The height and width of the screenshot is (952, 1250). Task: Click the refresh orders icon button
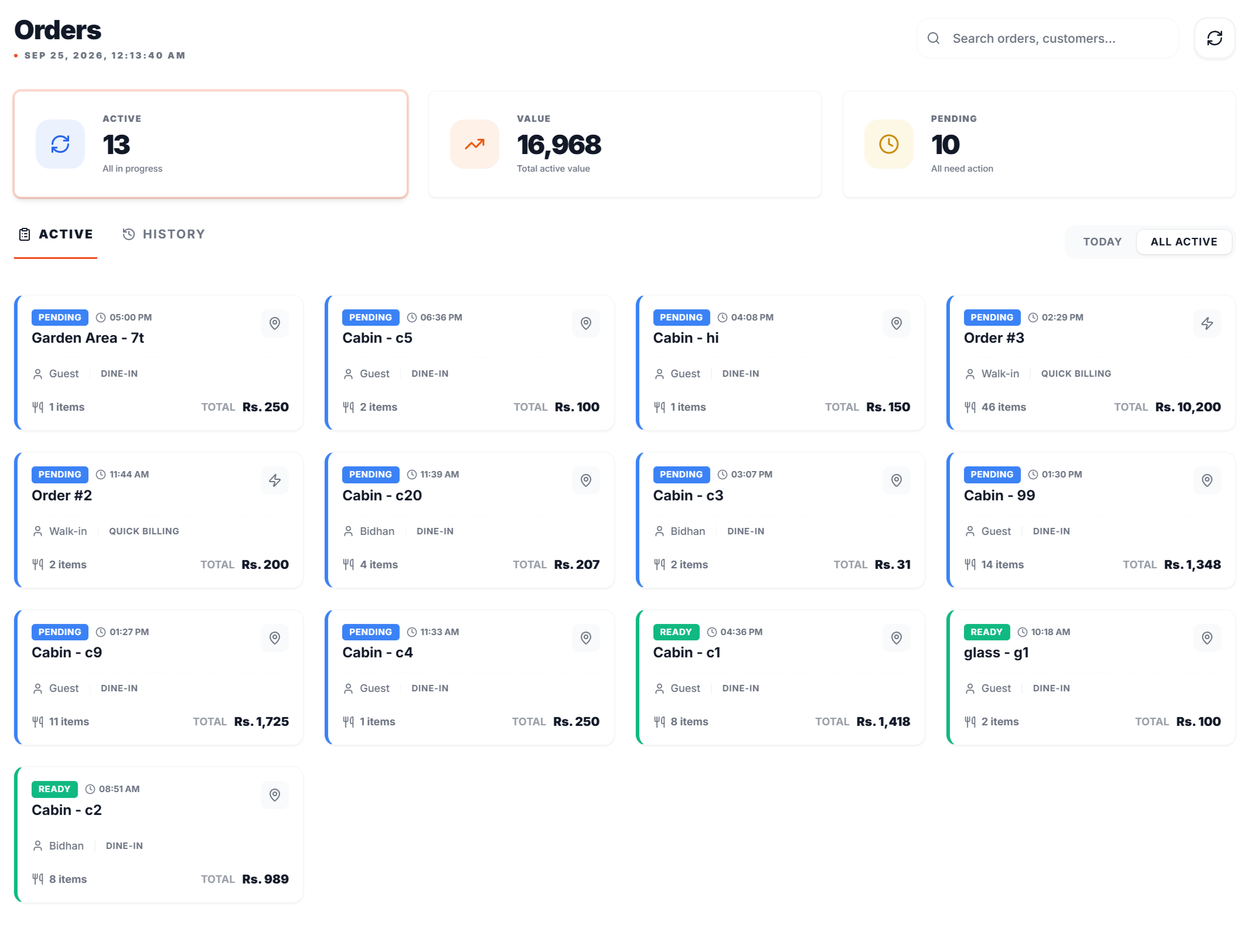click(1214, 39)
